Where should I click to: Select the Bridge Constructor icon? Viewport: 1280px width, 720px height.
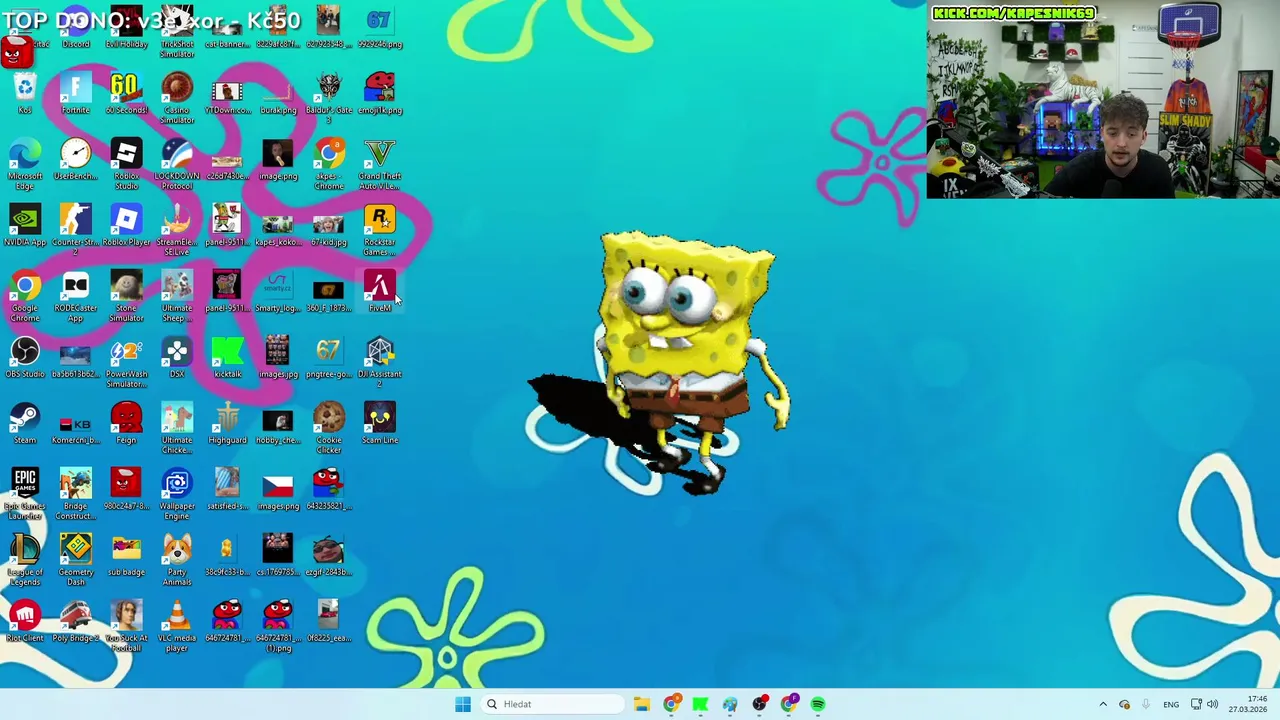point(75,494)
